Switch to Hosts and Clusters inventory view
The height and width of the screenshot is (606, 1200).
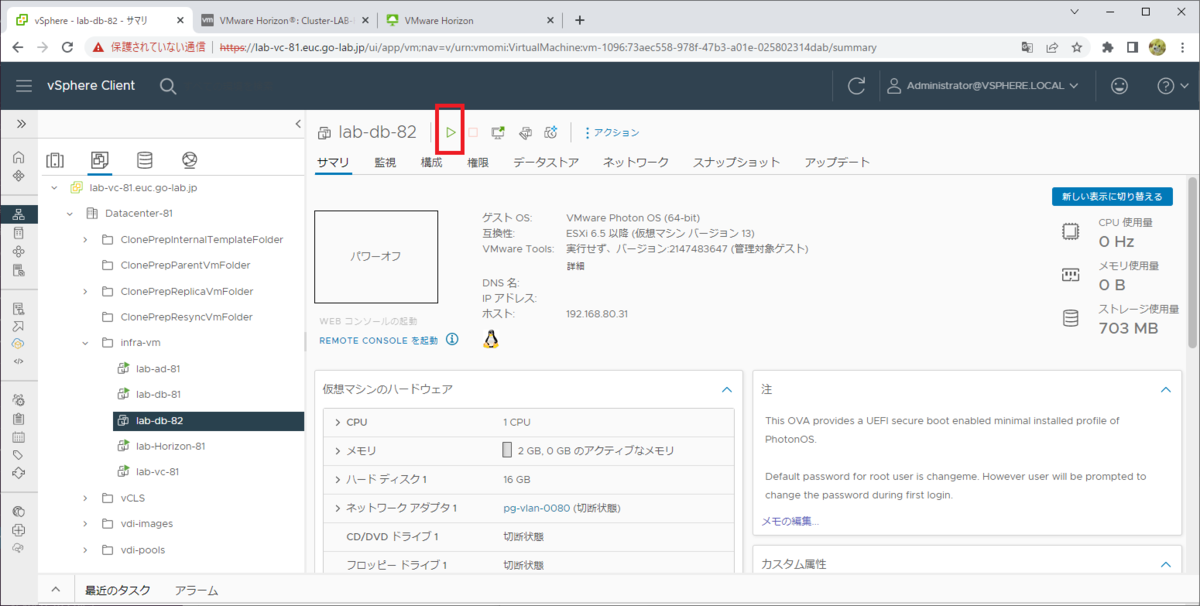[x=55, y=160]
